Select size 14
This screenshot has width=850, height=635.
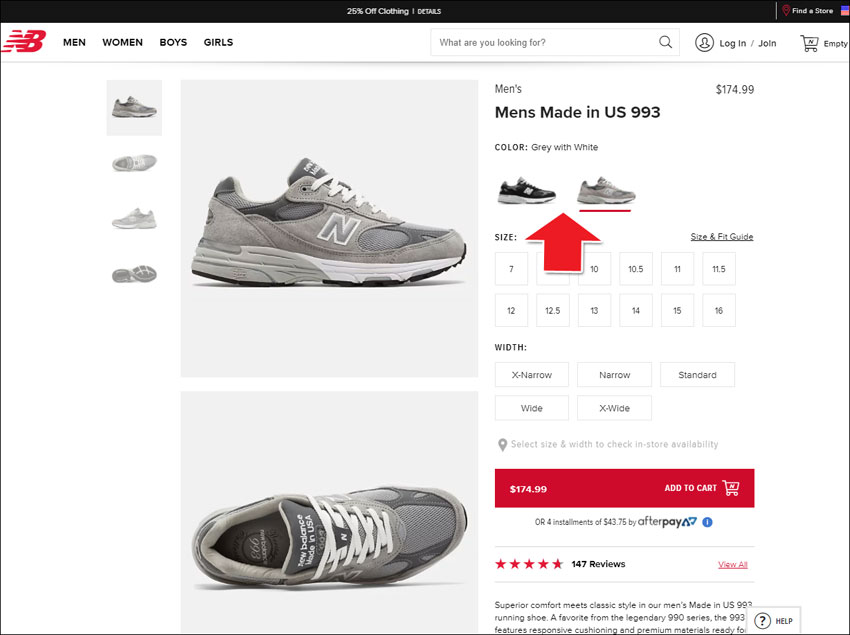(x=635, y=310)
